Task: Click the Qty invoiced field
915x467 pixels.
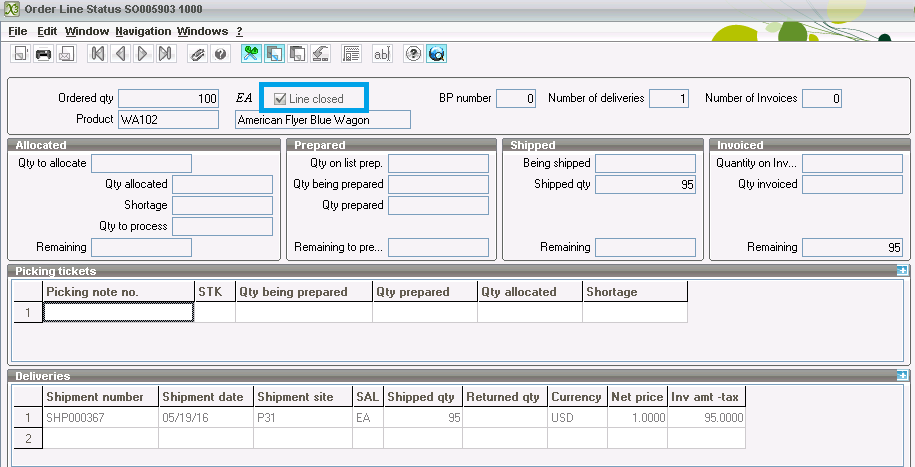Action: click(x=853, y=184)
